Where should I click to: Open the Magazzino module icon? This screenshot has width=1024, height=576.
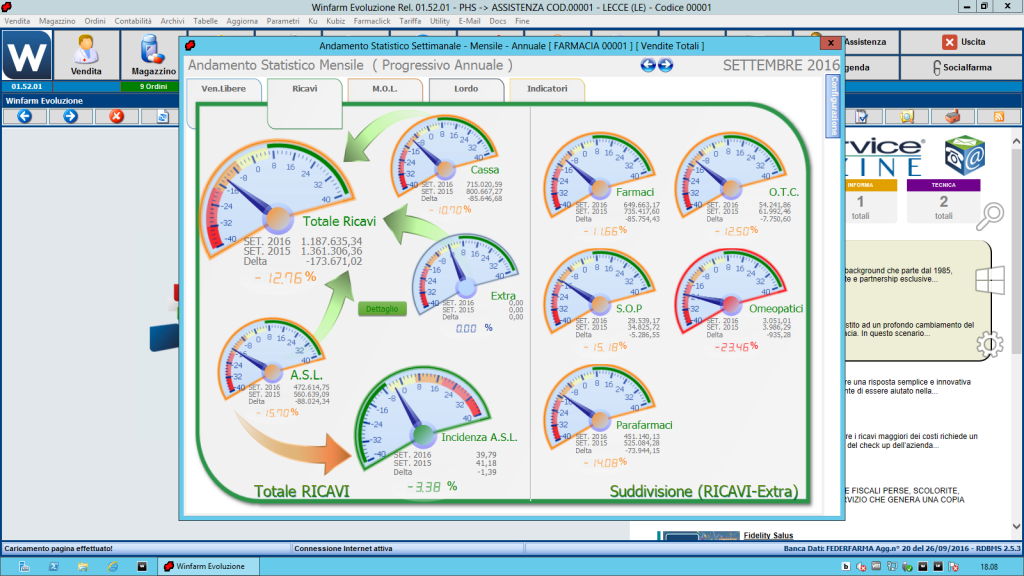point(153,55)
